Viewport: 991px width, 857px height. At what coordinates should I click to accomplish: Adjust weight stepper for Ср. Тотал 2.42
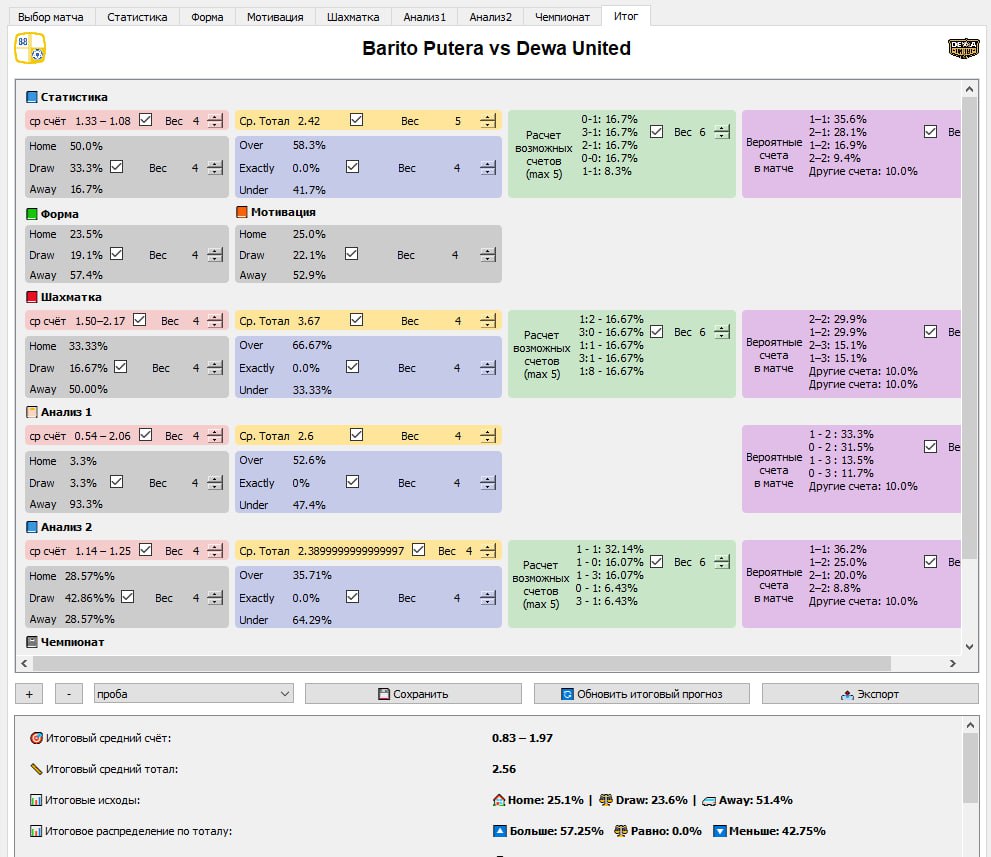488,121
